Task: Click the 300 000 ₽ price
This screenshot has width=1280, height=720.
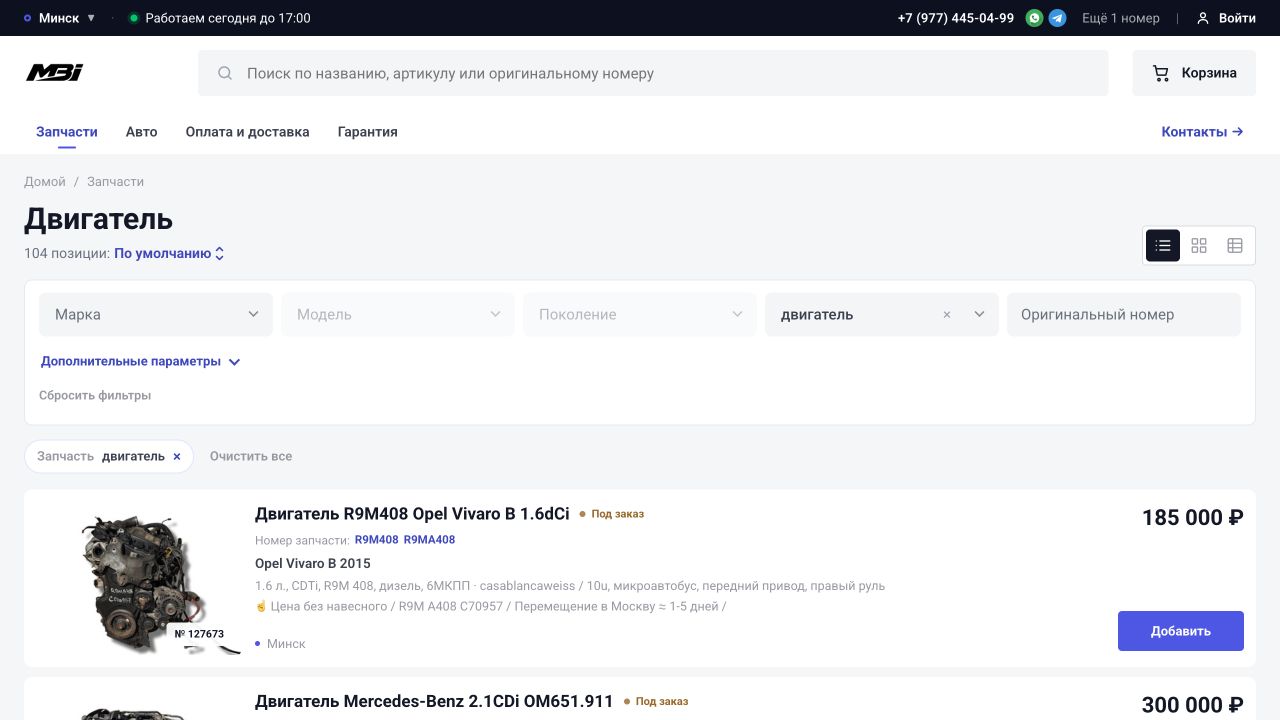Action: [1193, 705]
